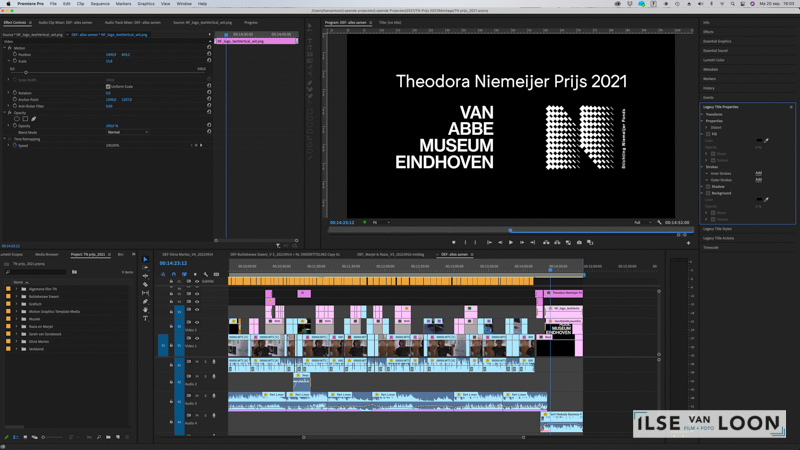
Task: Pick Fill color with the eyedropper
Action: (x=766, y=140)
